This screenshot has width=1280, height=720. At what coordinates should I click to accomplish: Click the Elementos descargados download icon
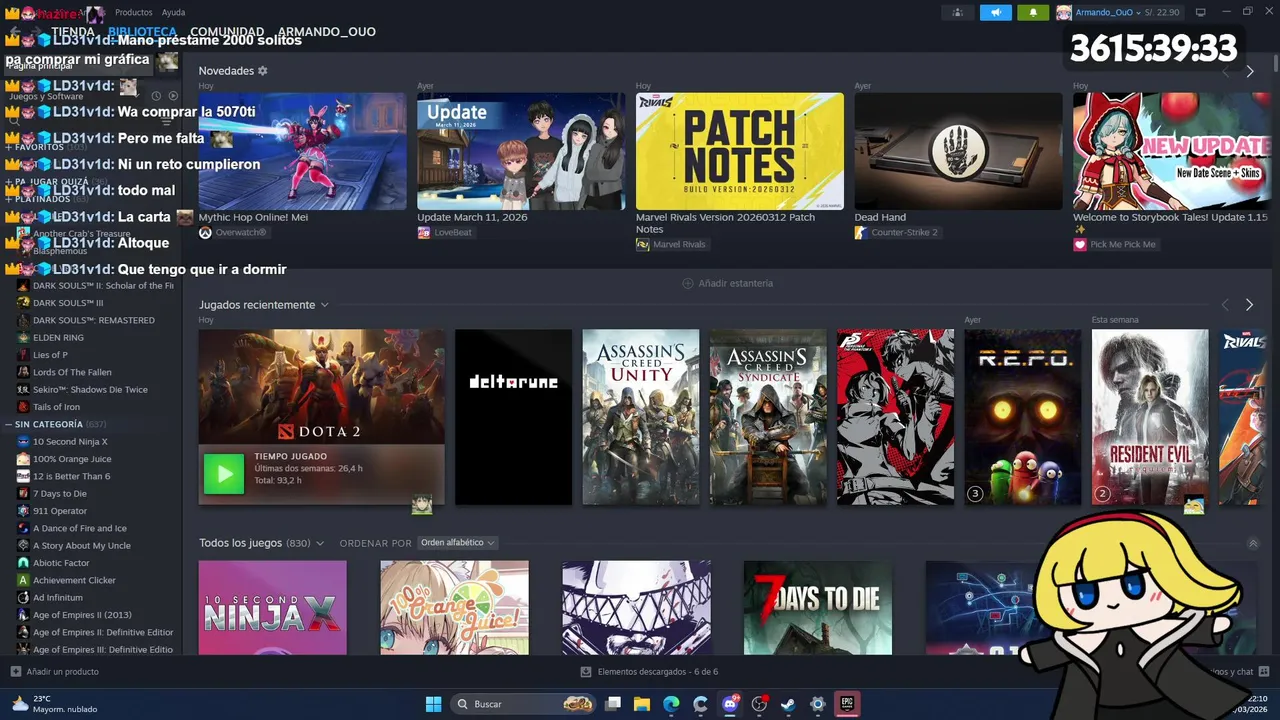[x=586, y=672]
